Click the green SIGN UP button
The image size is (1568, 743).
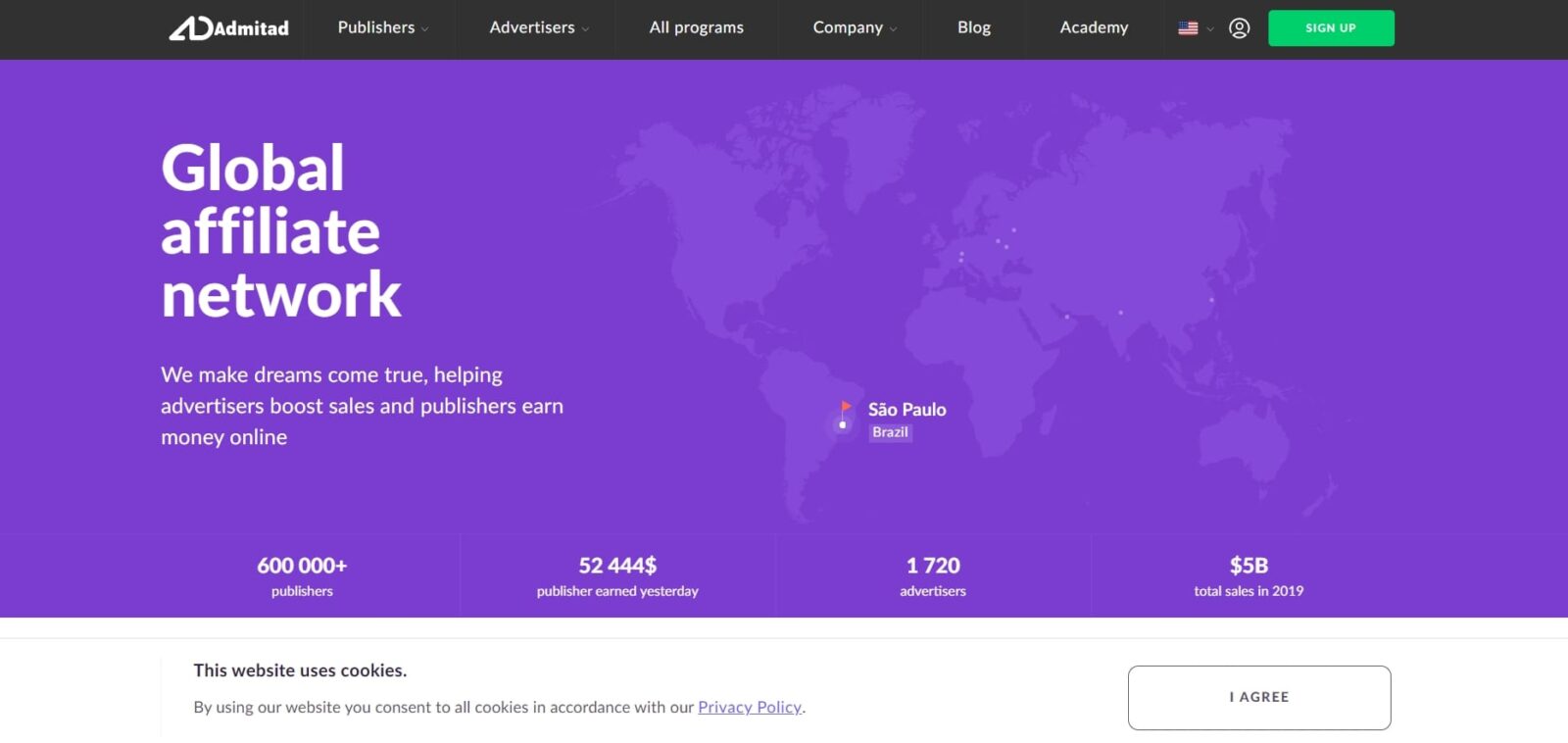1331,28
